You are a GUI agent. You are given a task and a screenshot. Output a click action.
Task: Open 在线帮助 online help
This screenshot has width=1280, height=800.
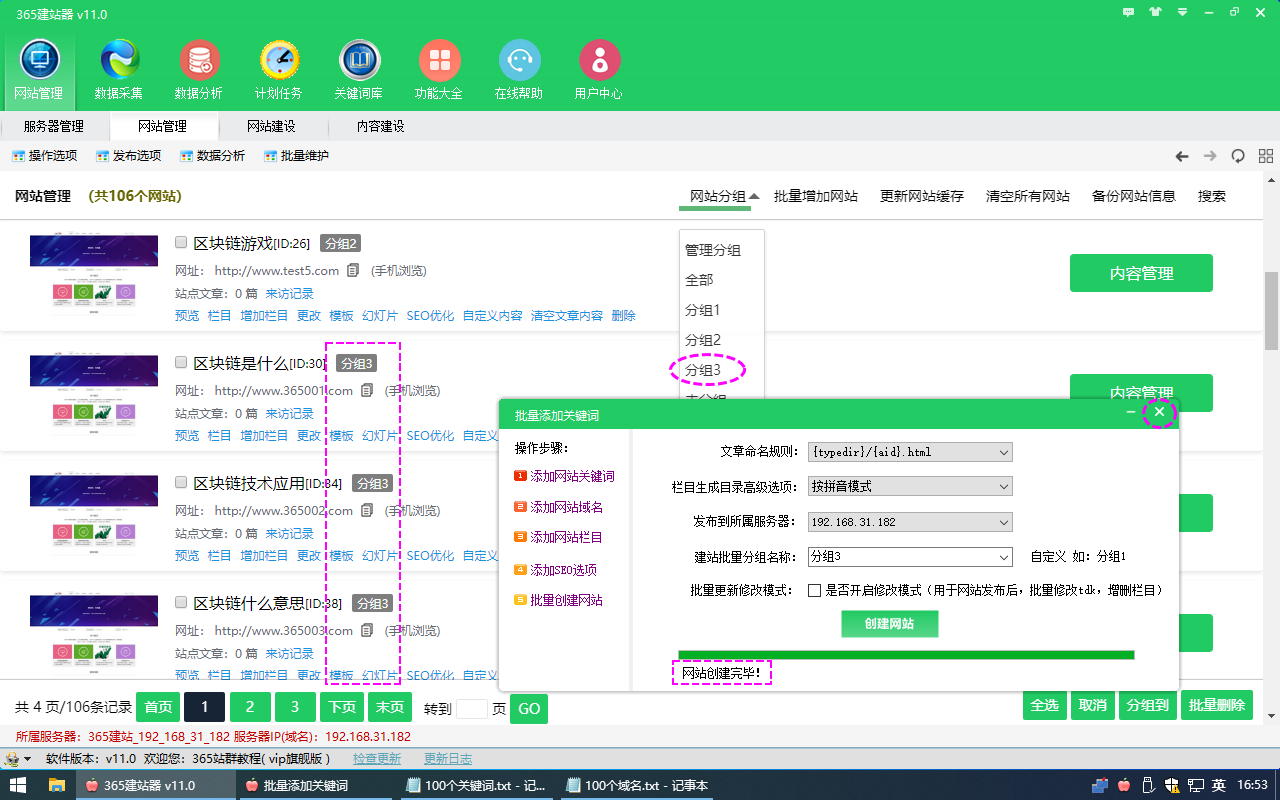[519, 69]
